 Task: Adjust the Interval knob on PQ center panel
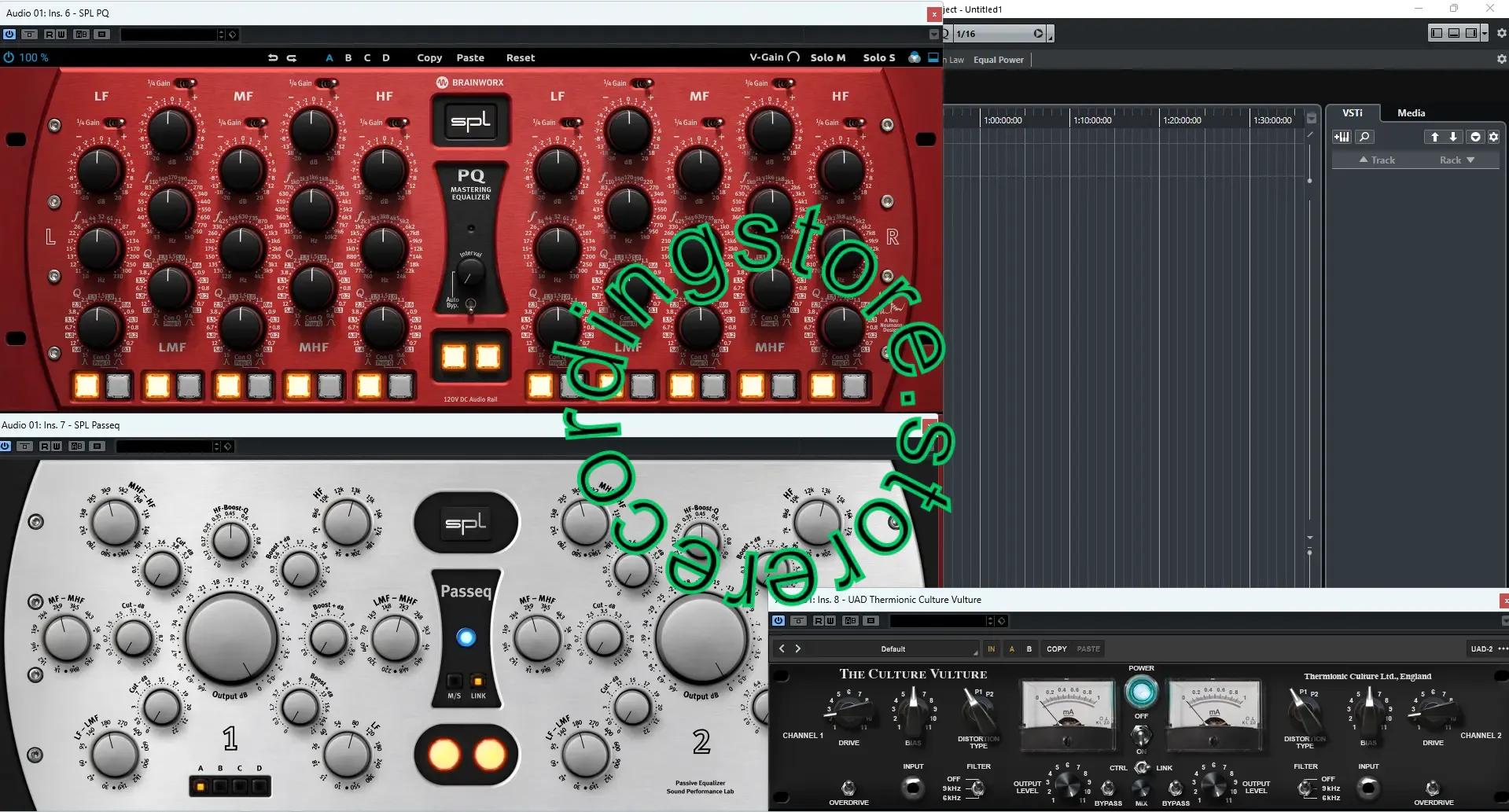point(470,273)
